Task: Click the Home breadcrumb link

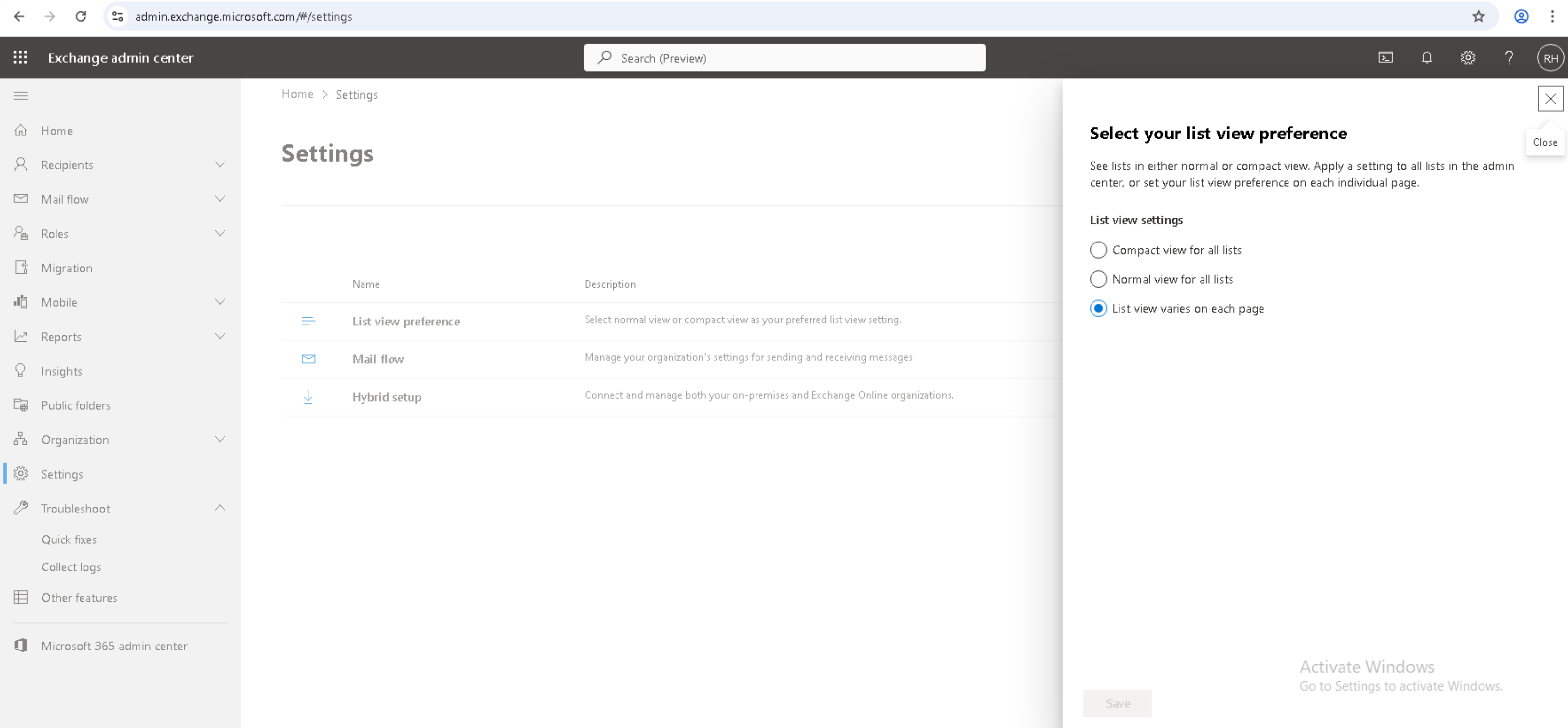Action: click(x=297, y=94)
